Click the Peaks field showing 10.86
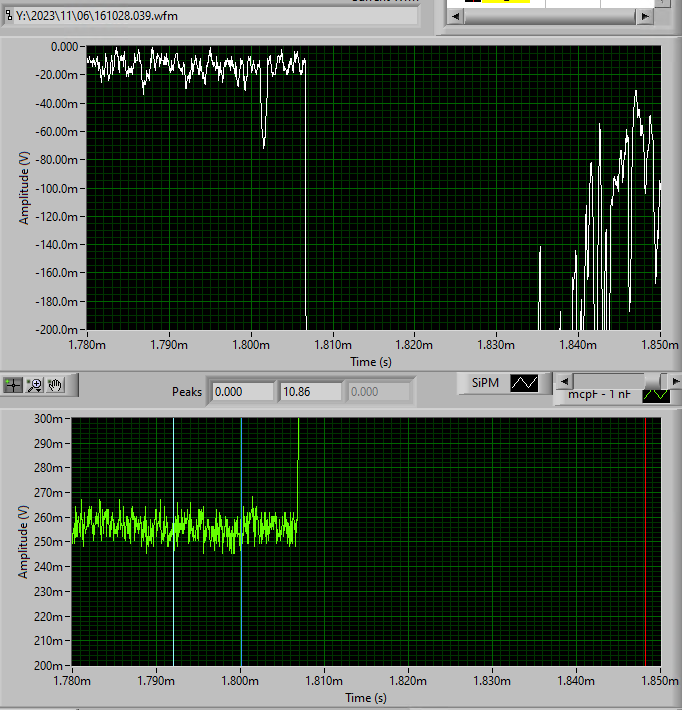The image size is (682, 710). click(x=311, y=392)
